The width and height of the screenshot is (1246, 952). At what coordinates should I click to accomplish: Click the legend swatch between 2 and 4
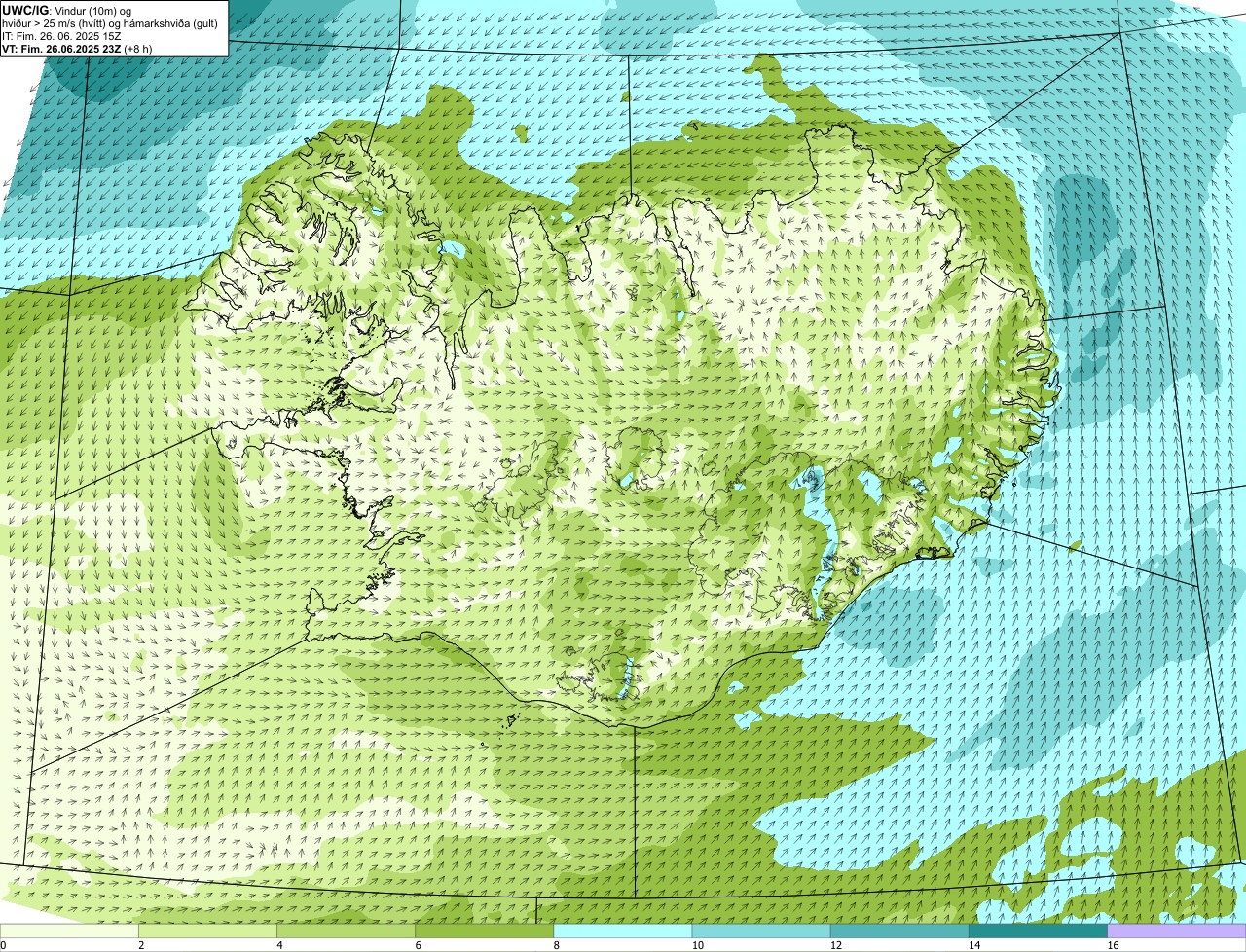coord(208,932)
